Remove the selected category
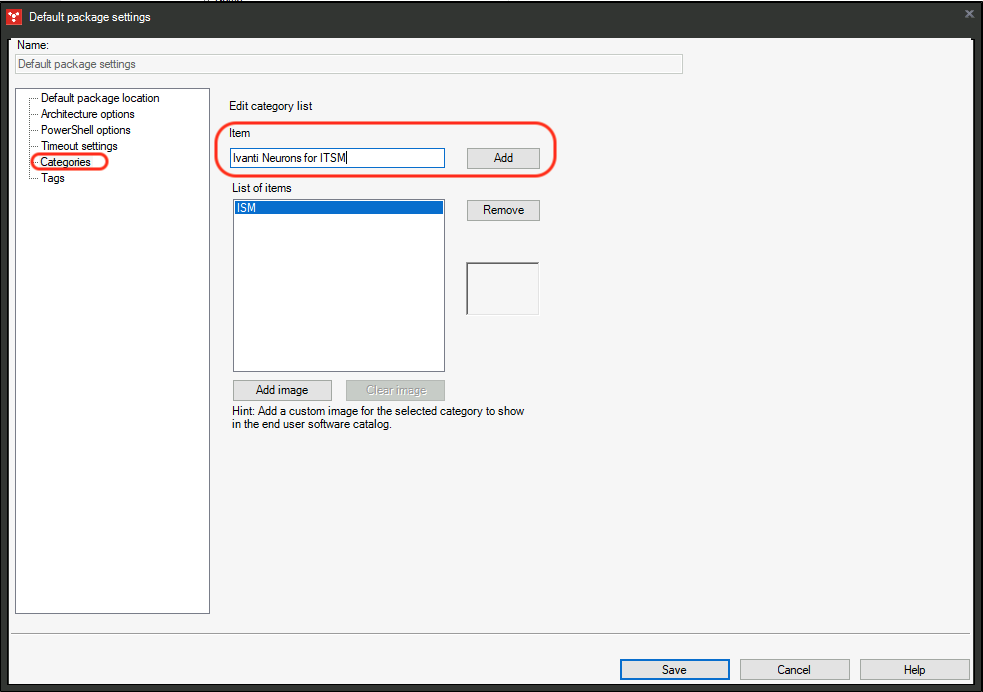 pyautogui.click(x=503, y=210)
